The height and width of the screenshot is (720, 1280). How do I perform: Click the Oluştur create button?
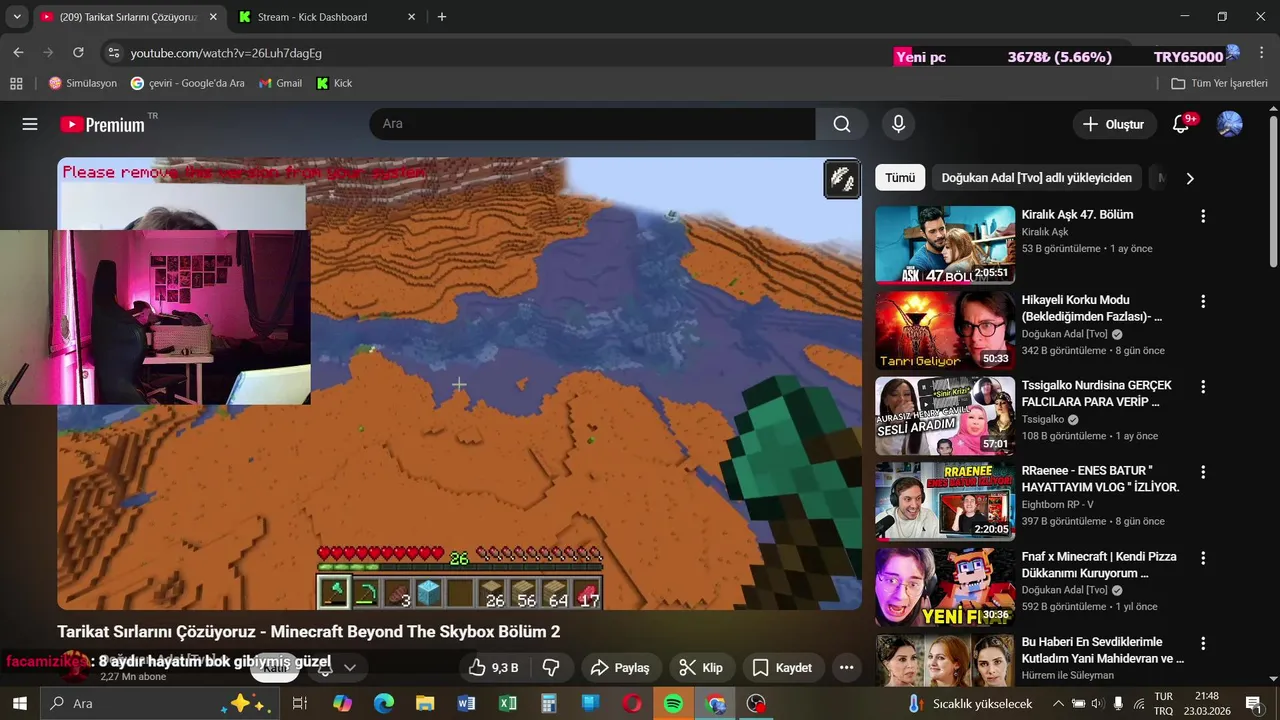(1114, 124)
